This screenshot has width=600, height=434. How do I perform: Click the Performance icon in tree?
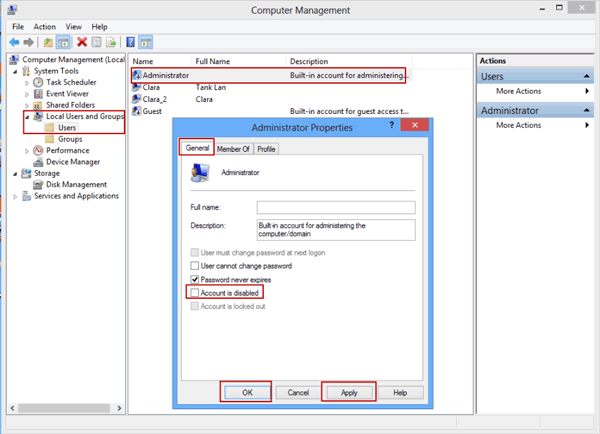click(38, 150)
